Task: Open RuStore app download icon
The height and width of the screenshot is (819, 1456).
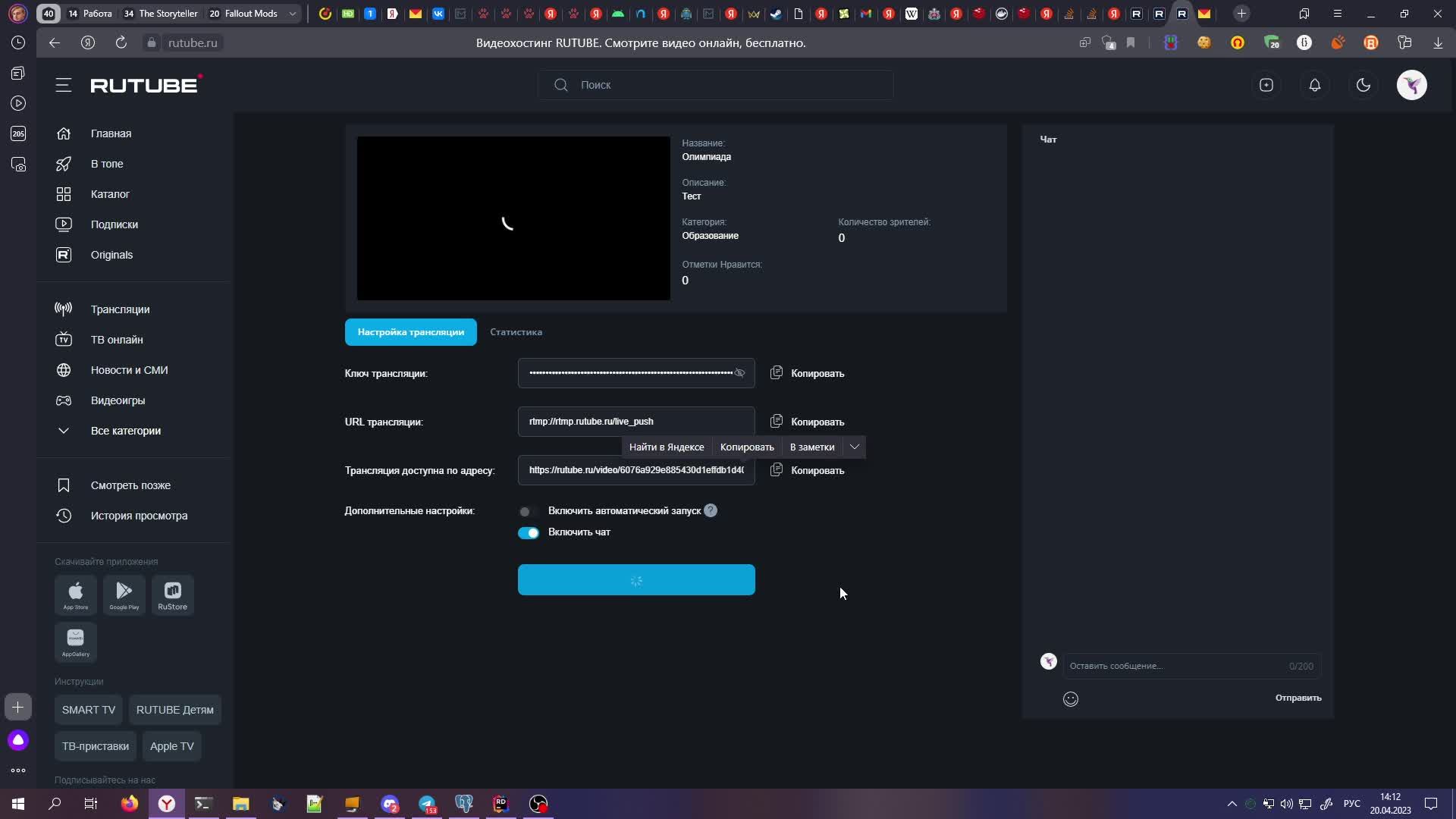Action: [173, 595]
